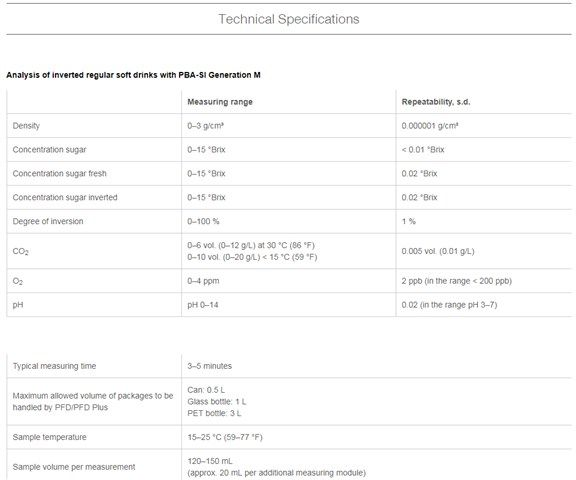576x480 pixels.
Task: Click the PET bottle: 3 L text
Action: tap(214, 413)
